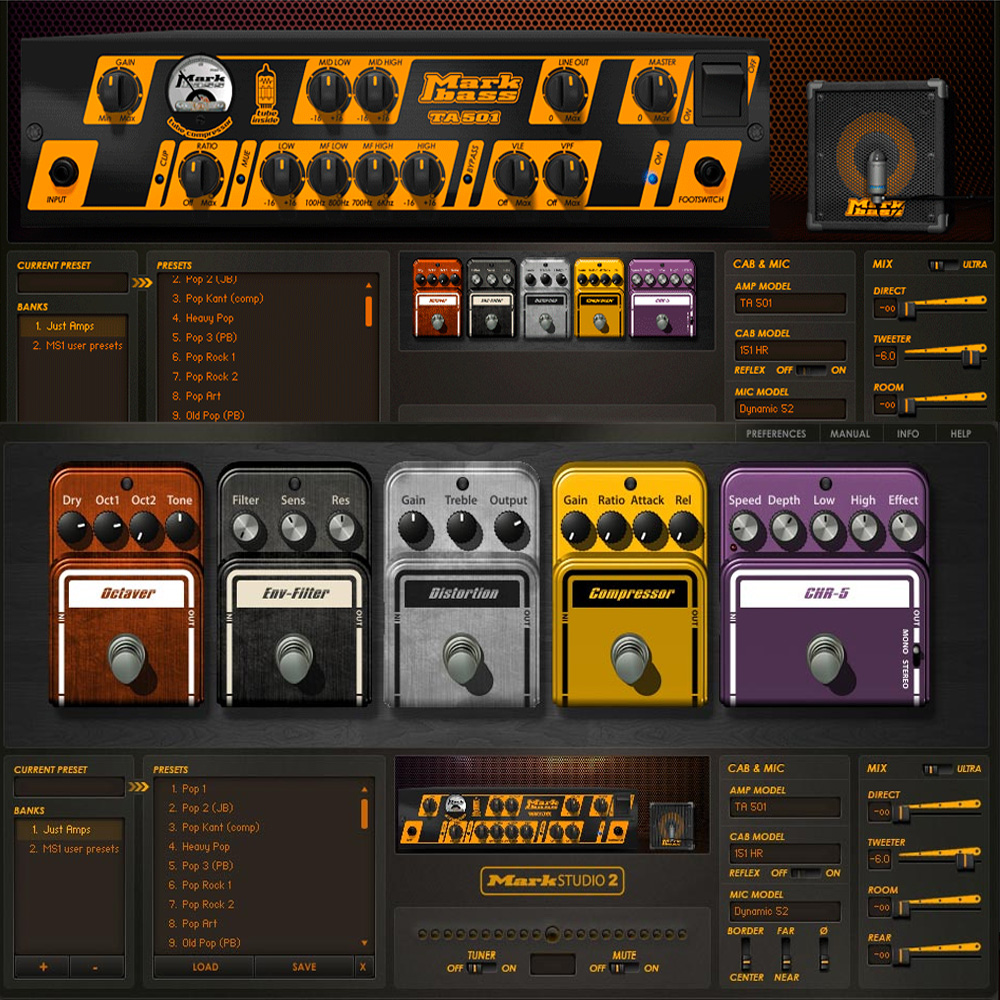Stomp the Compressor pedal footswitch
Screen dimensions: 1000x1000
(631, 658)
